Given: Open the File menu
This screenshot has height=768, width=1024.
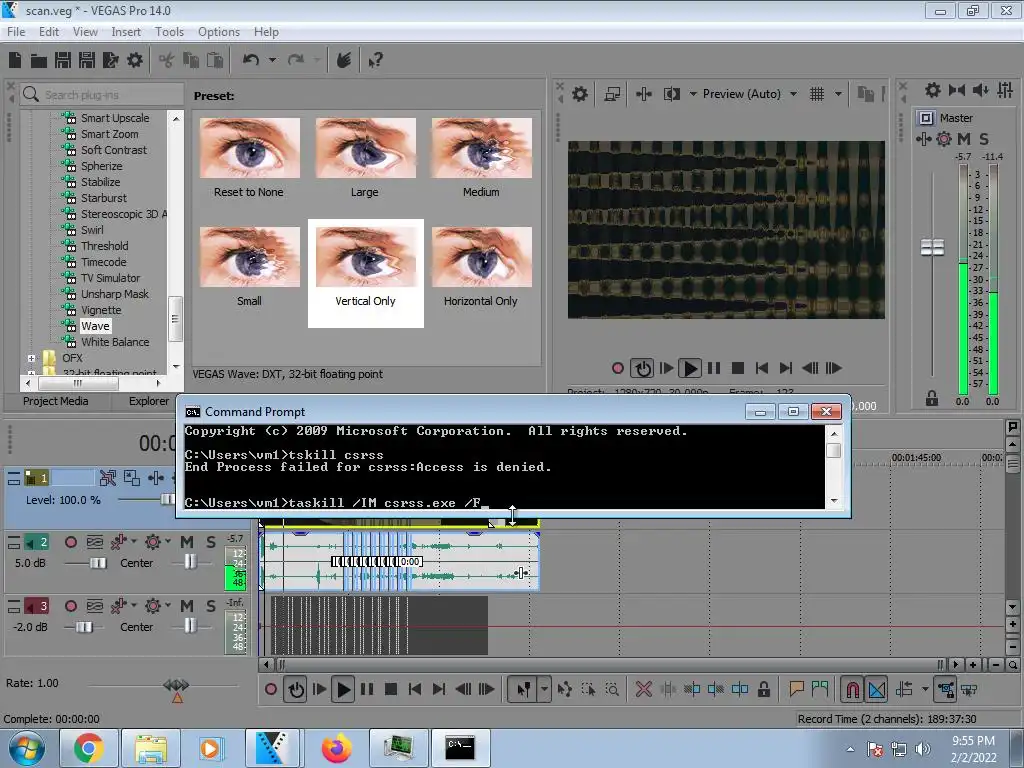Looking at the screenshot, I should click(16, 31).
